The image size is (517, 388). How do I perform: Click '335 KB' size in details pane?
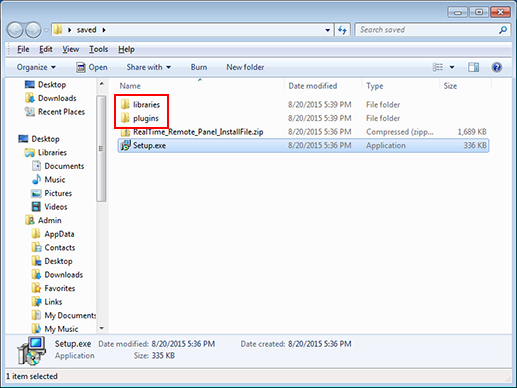(163, 356)
